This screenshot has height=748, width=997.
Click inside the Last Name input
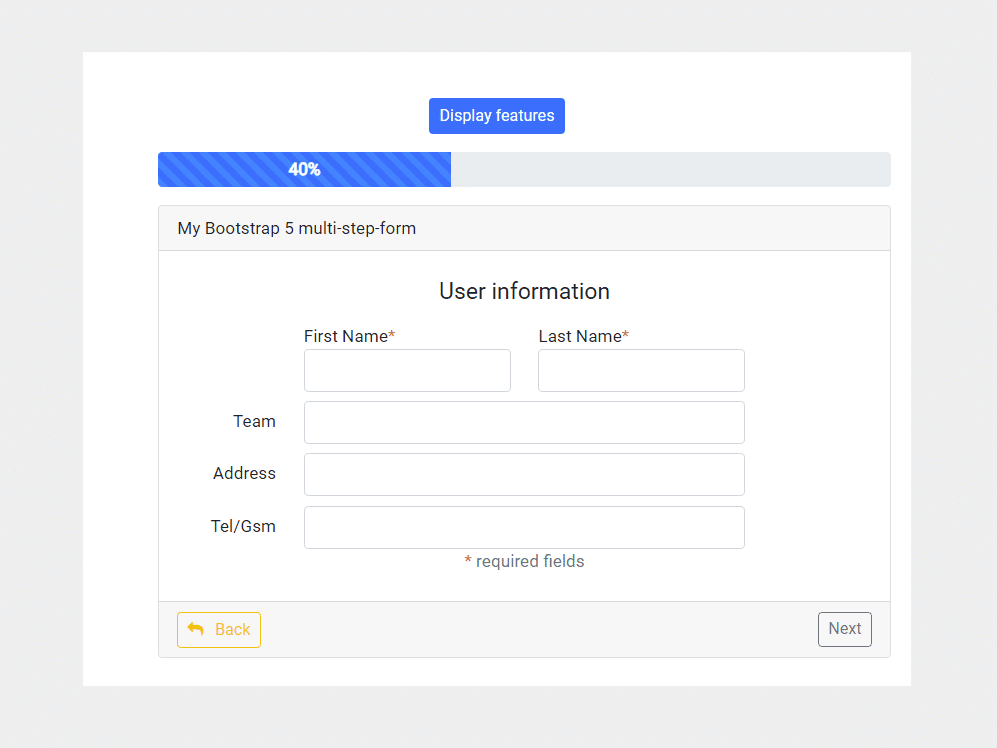coord(641,370)
